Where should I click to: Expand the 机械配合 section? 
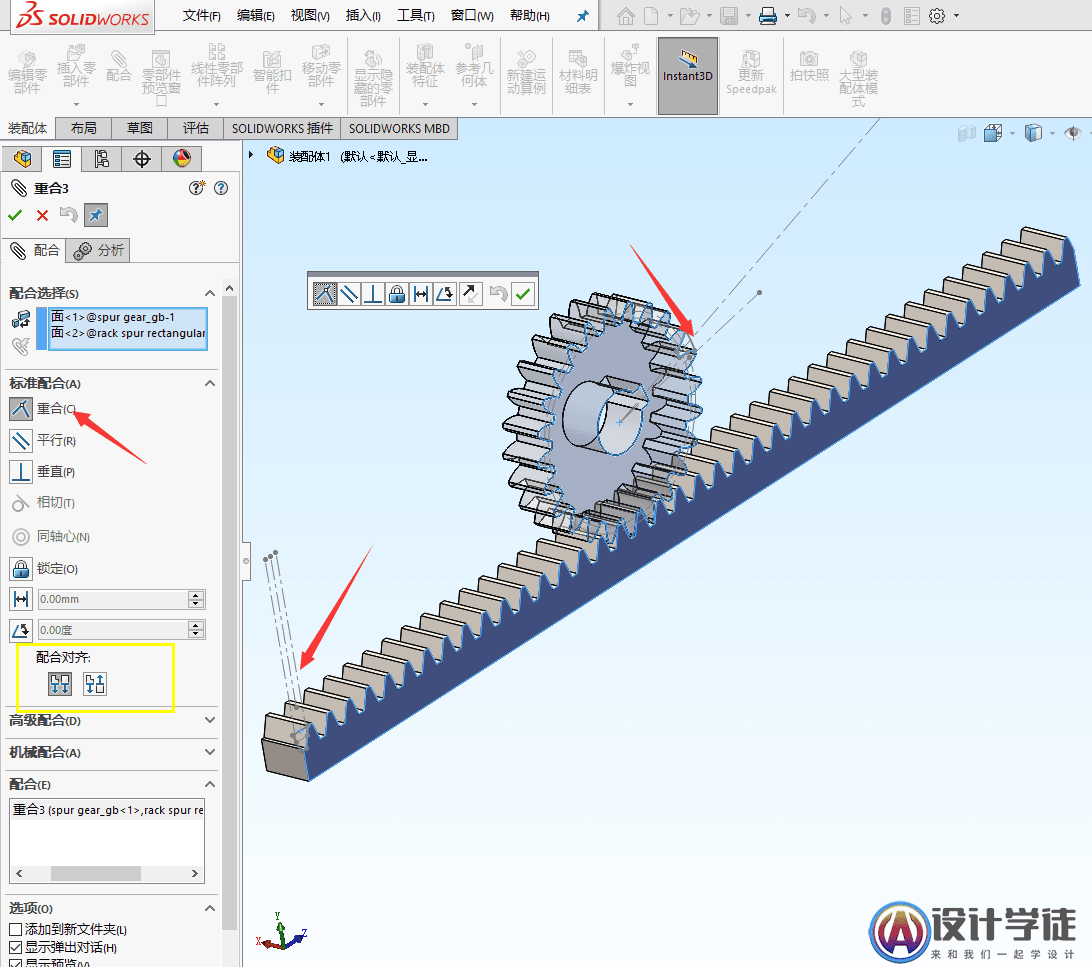pos(210,752)
